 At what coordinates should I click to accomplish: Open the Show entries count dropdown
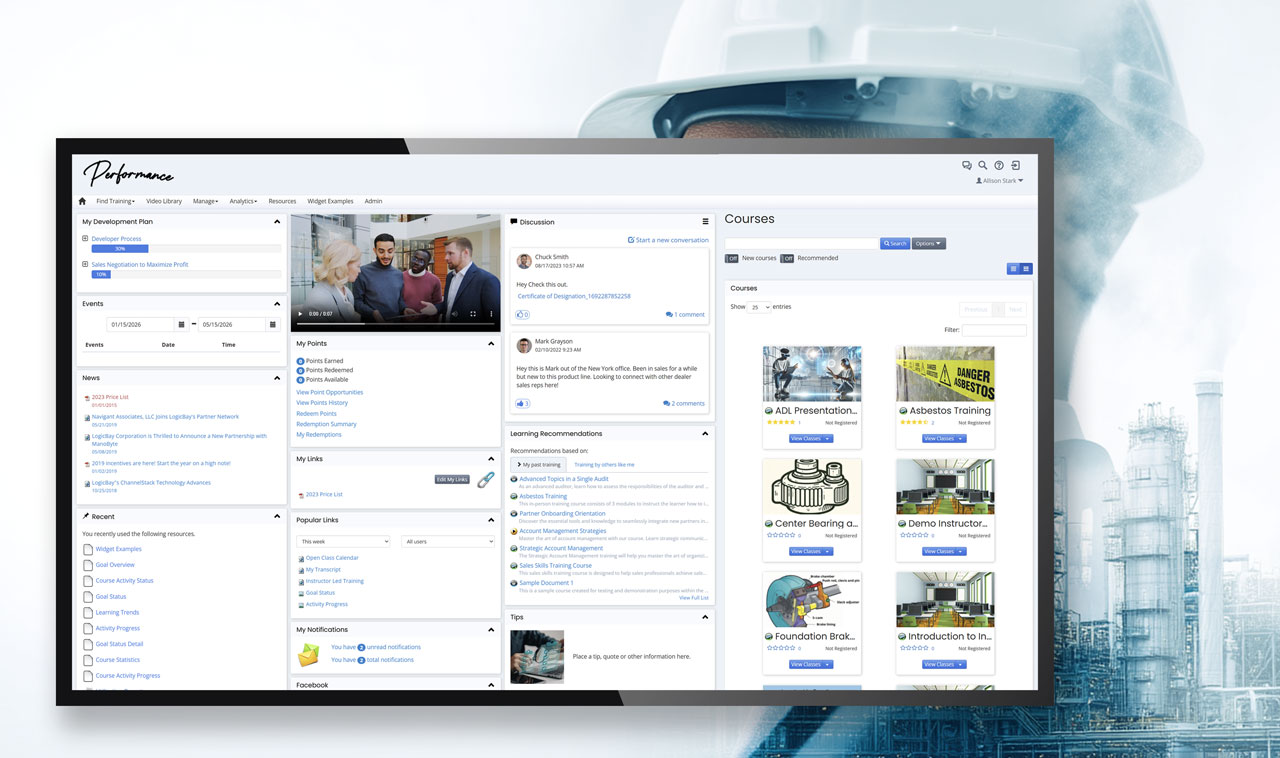(760, 307)
